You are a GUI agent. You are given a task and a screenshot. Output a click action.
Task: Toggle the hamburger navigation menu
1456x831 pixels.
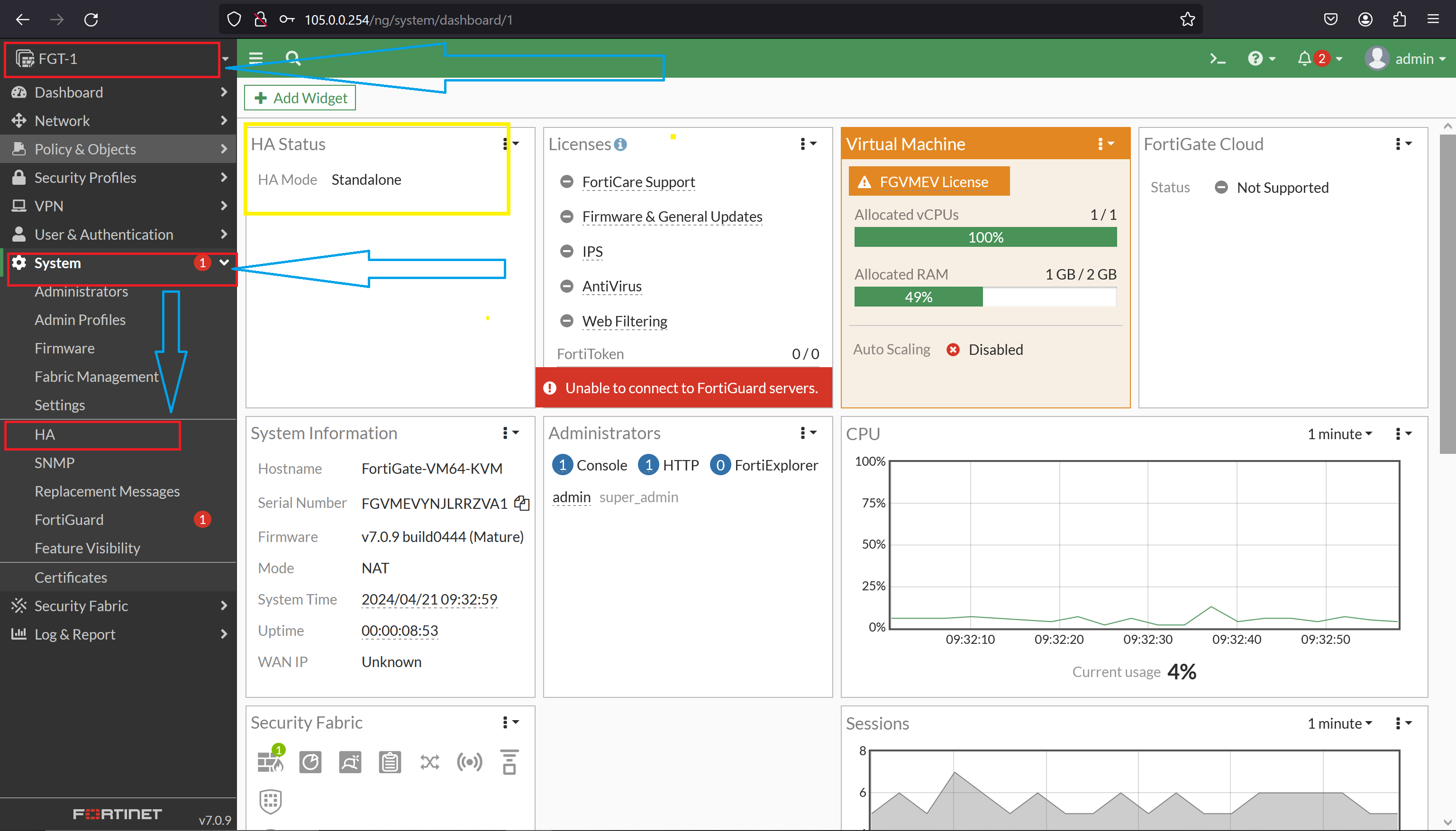point(256,58)
